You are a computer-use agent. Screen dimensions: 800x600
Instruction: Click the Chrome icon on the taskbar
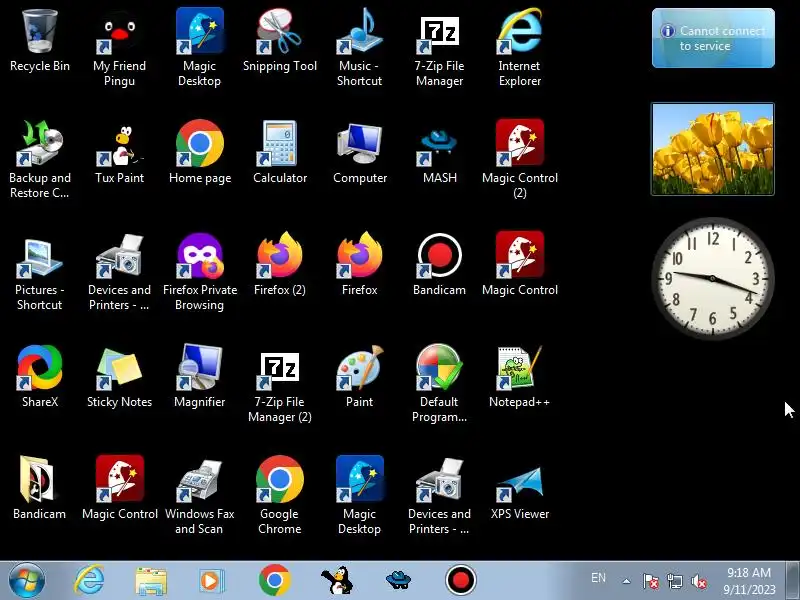click(274, 581)
